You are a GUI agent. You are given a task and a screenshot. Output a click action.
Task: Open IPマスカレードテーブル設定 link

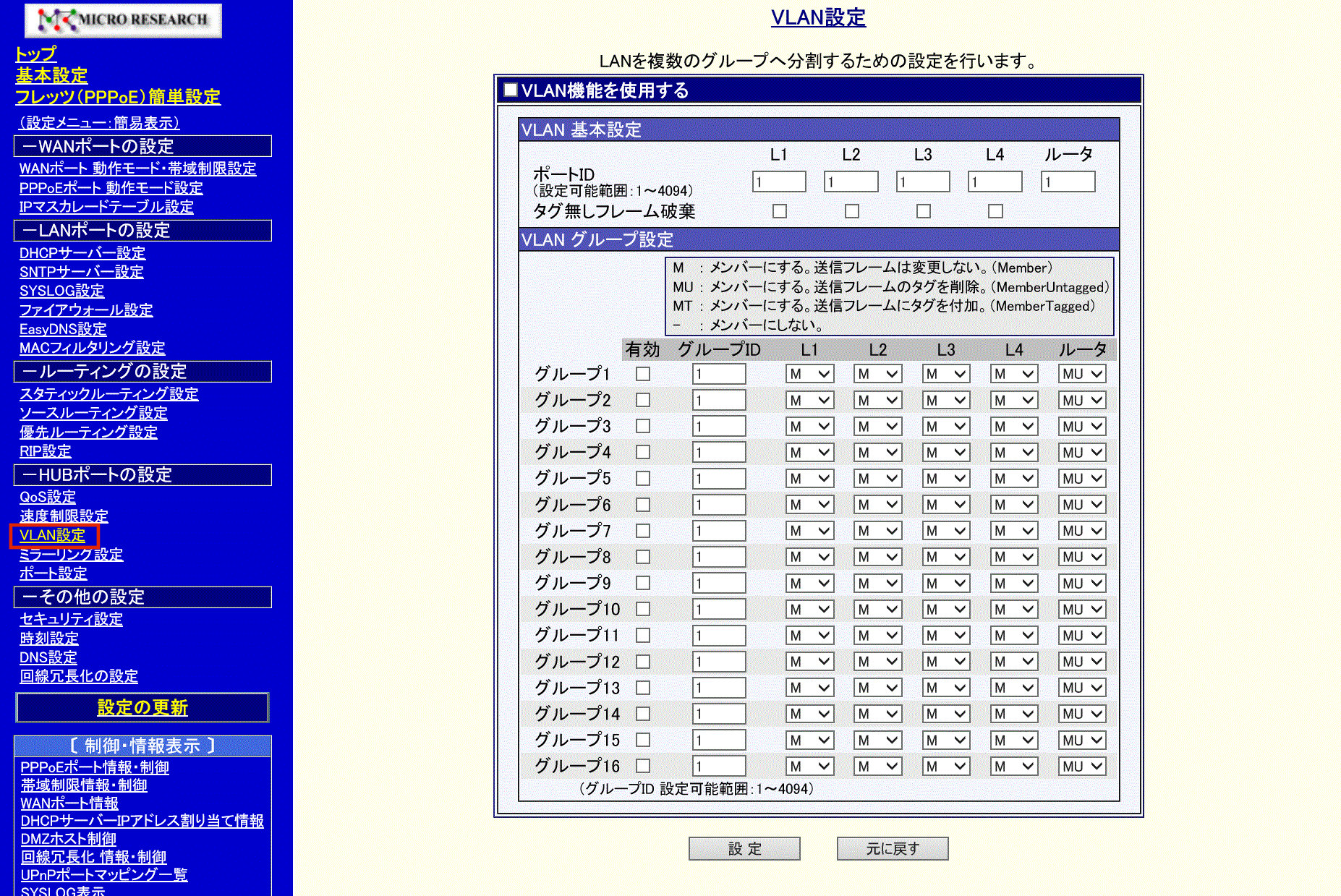coord(107,207)
